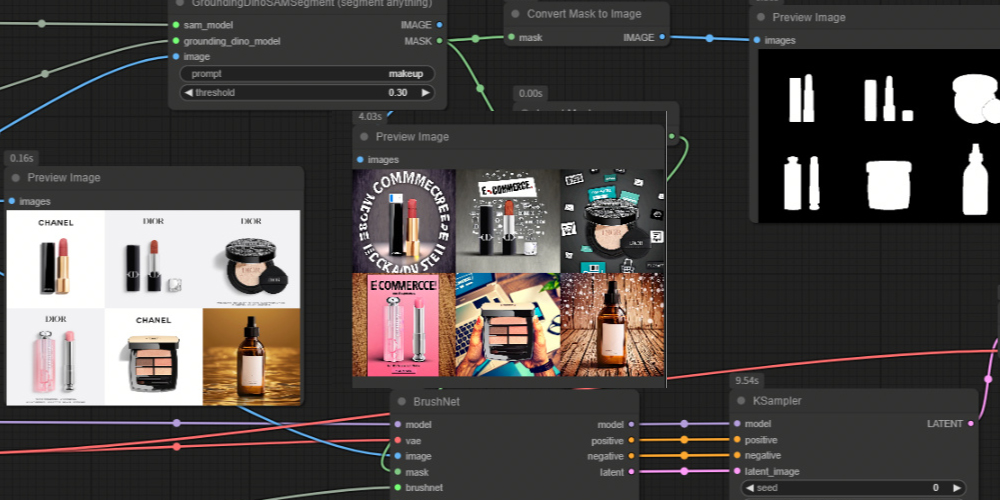Select the amber dropper bottle on gold thumbnail
This screenshot has height=500, width=1000.
coord(251,357)
